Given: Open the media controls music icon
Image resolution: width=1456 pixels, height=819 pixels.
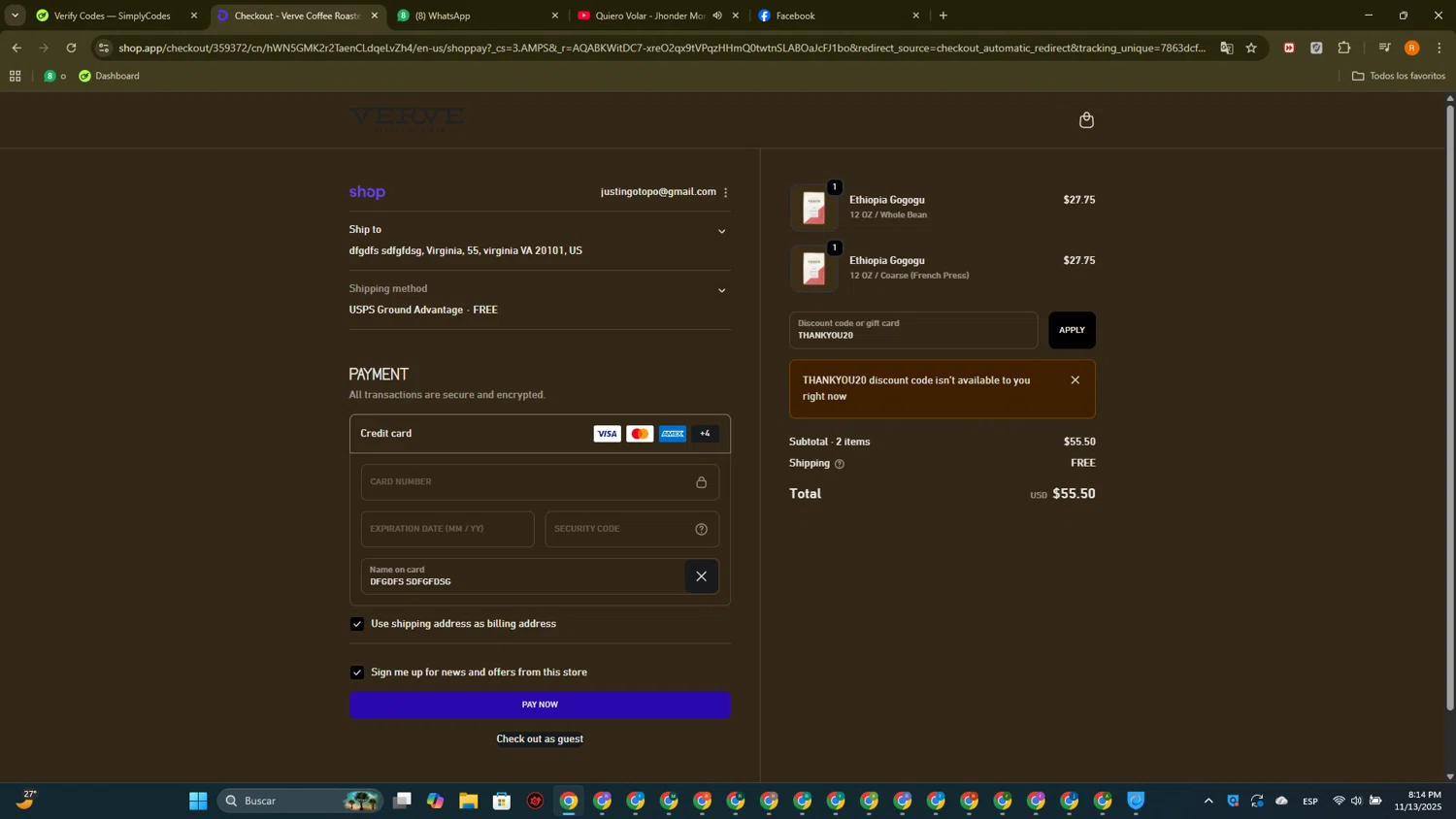Looking at the screenshot, I should (x=1384, y=48).
